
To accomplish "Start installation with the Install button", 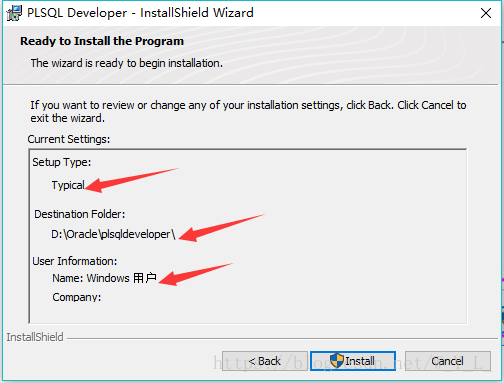I will pos(353,361).
